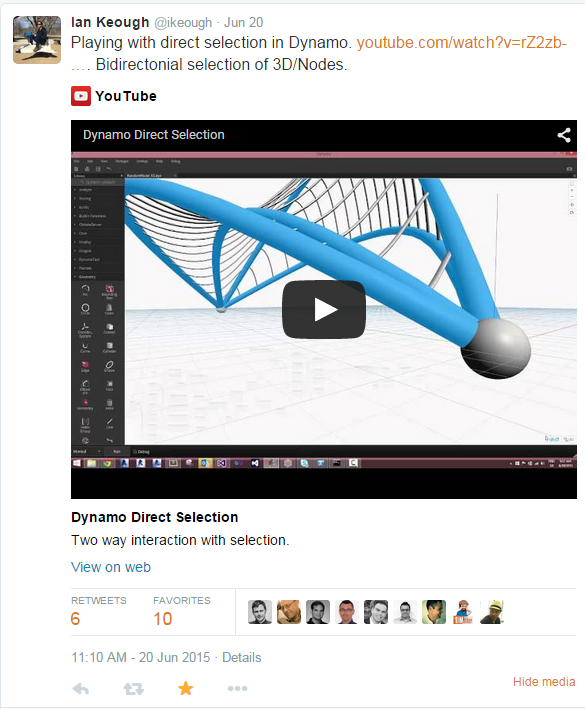Open the @ikeough handle
The height and width of the screenshot is (709, 585).
183,23
